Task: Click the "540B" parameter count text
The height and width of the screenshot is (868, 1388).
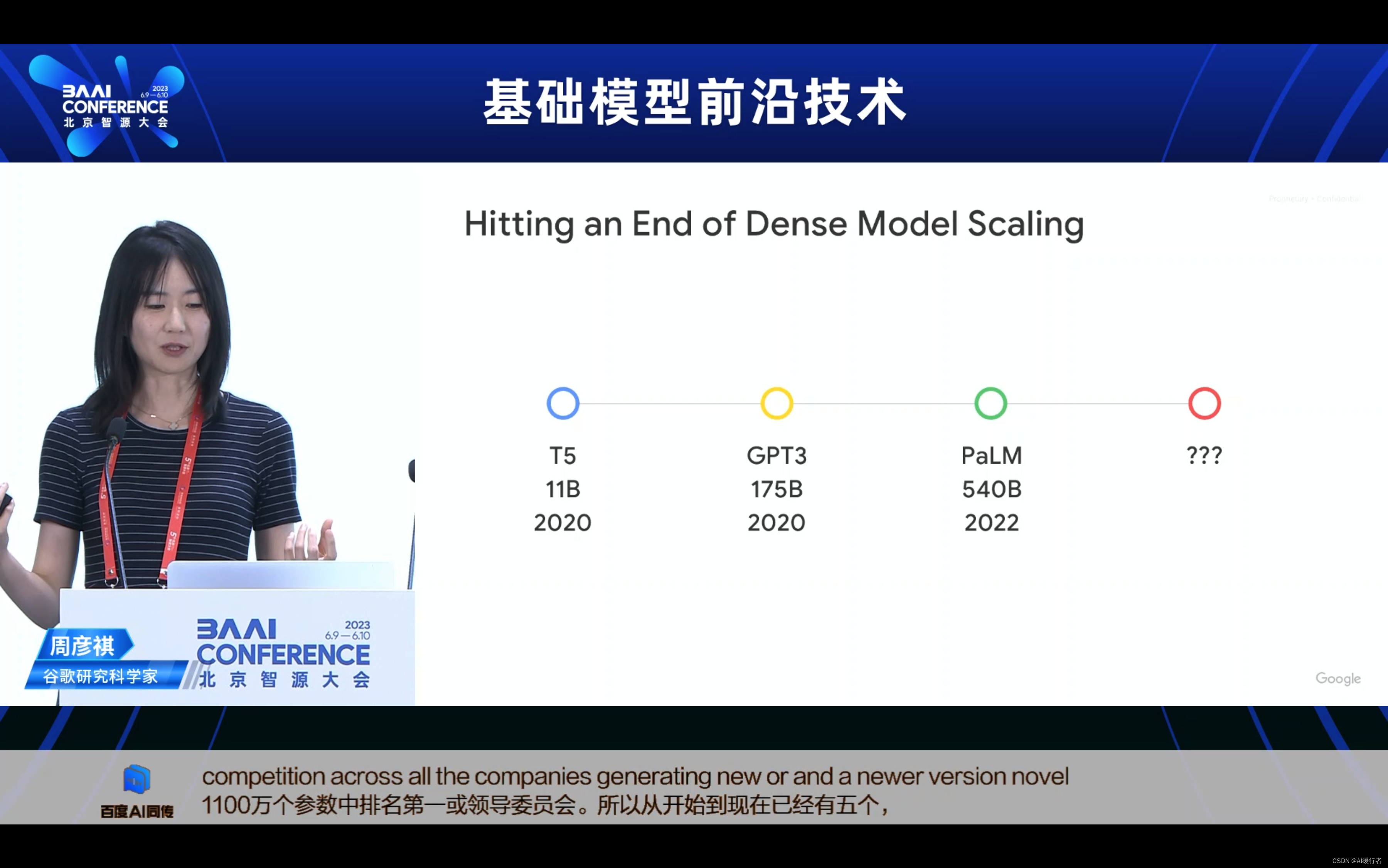Action: coord(992,489)
